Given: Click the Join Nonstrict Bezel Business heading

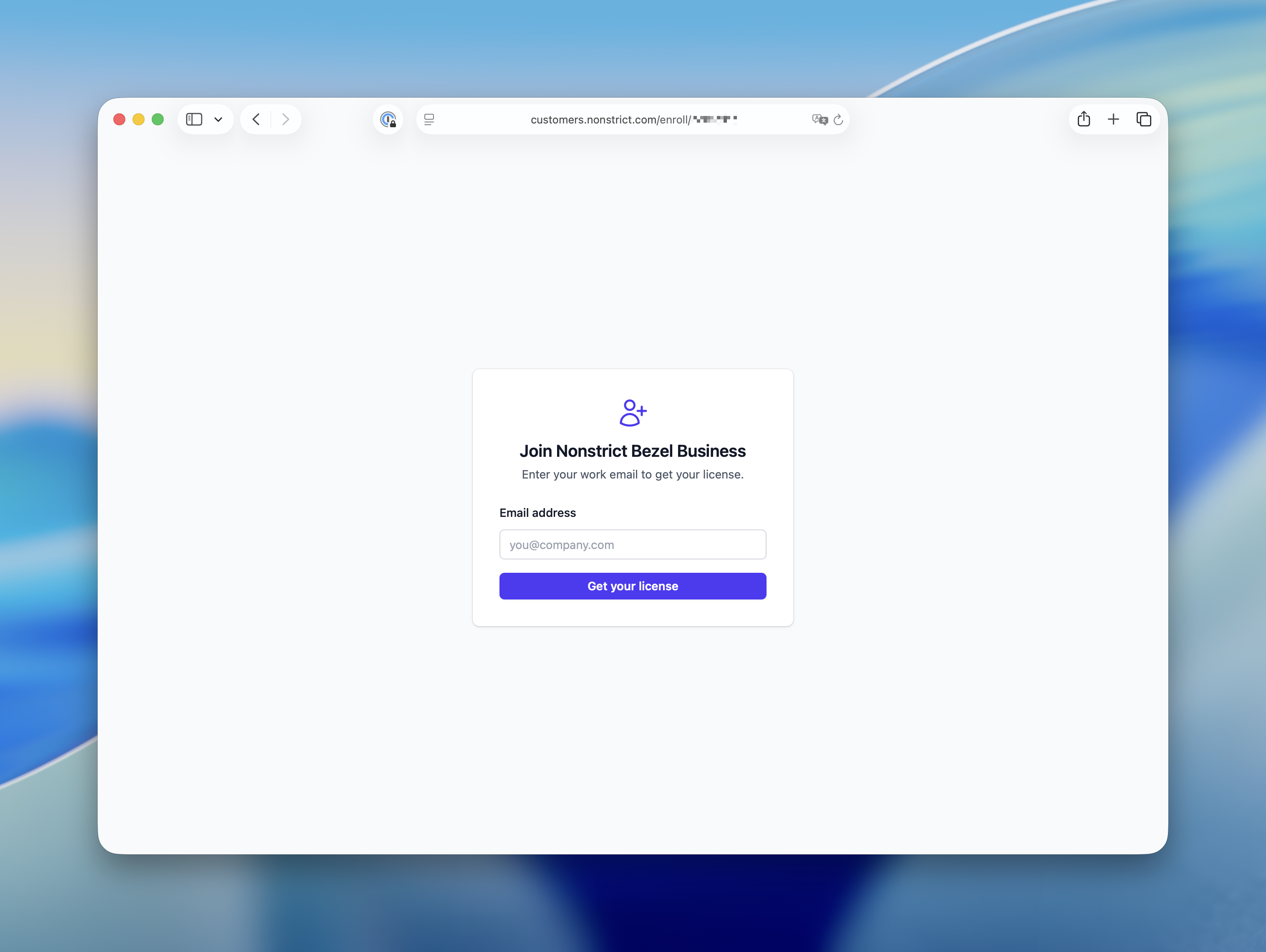Looking at the screenshot, I should point(633,451).
